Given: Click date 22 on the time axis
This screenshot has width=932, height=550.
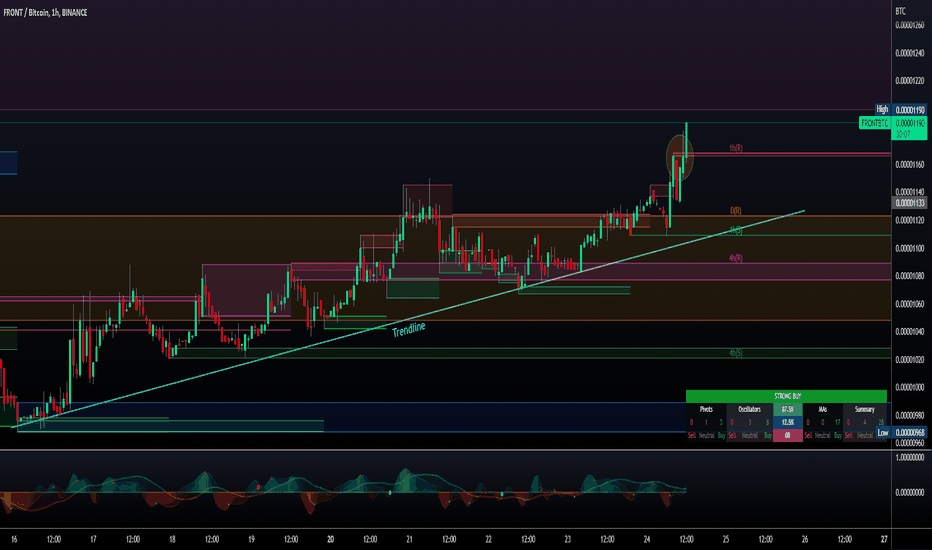Looking at the screenshot, I should pyautogui.click(x=488, y=540).
